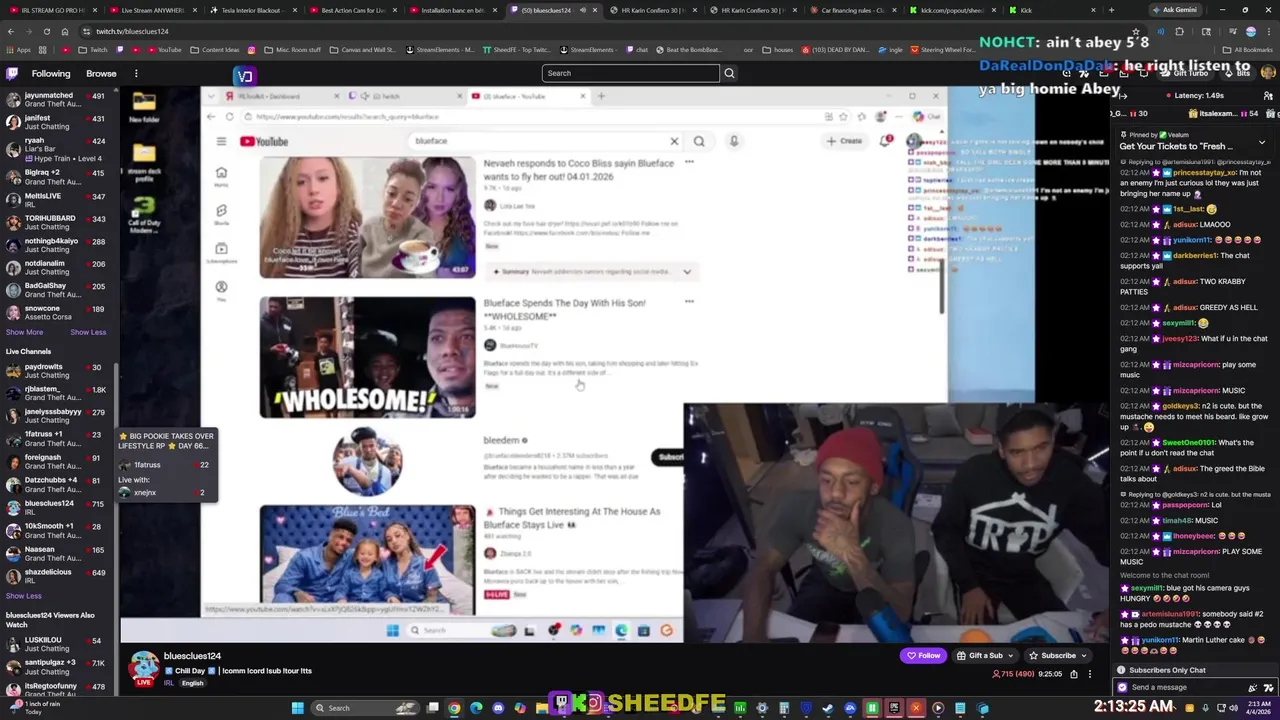This screenshot has width=1280, height=720.
Task: Open the three-dot more menu beside Browse
Action: click(x=136, y=73)
